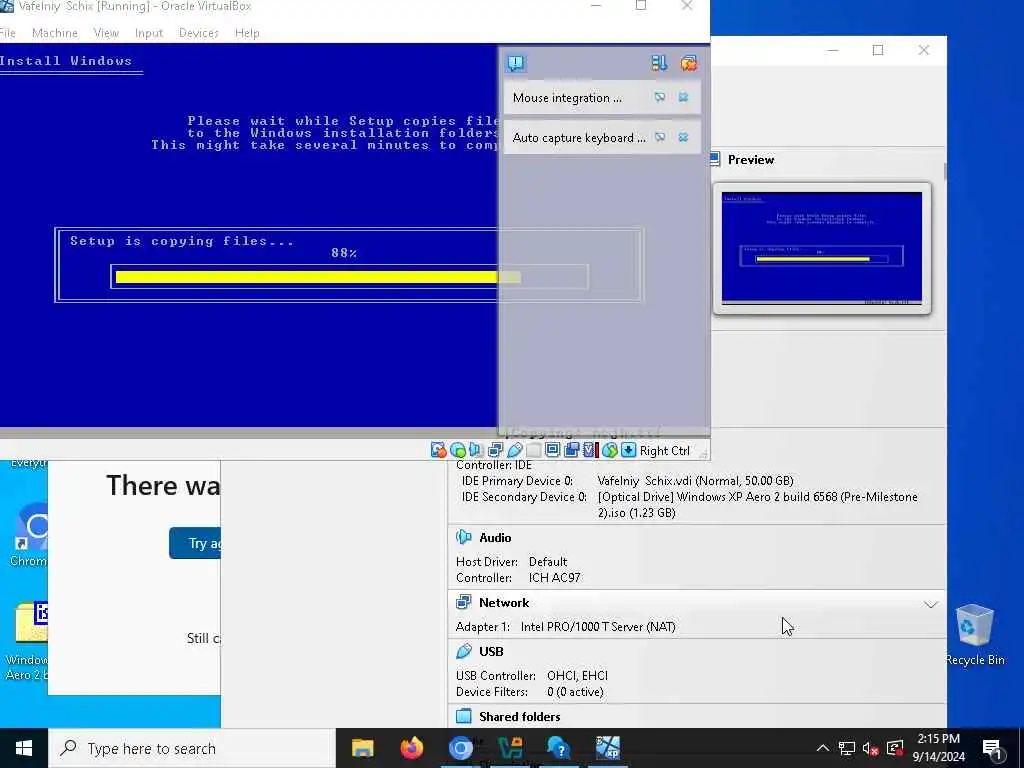The height and width of the screenshot is (768, 1024).
Task: Open the Windows Action Center notifications
Action: 993,749
